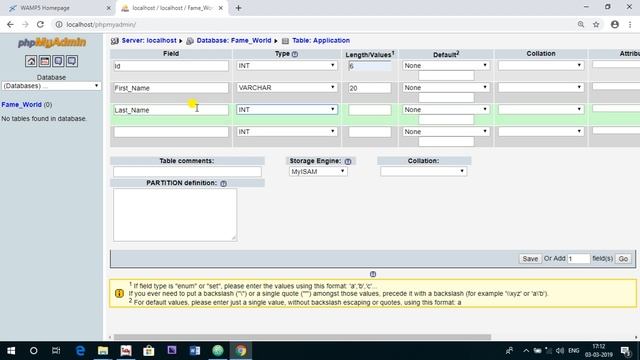Open Task View in taskbar
The height and width of the screenshot is (360, 640).
(x=56, y=351)
